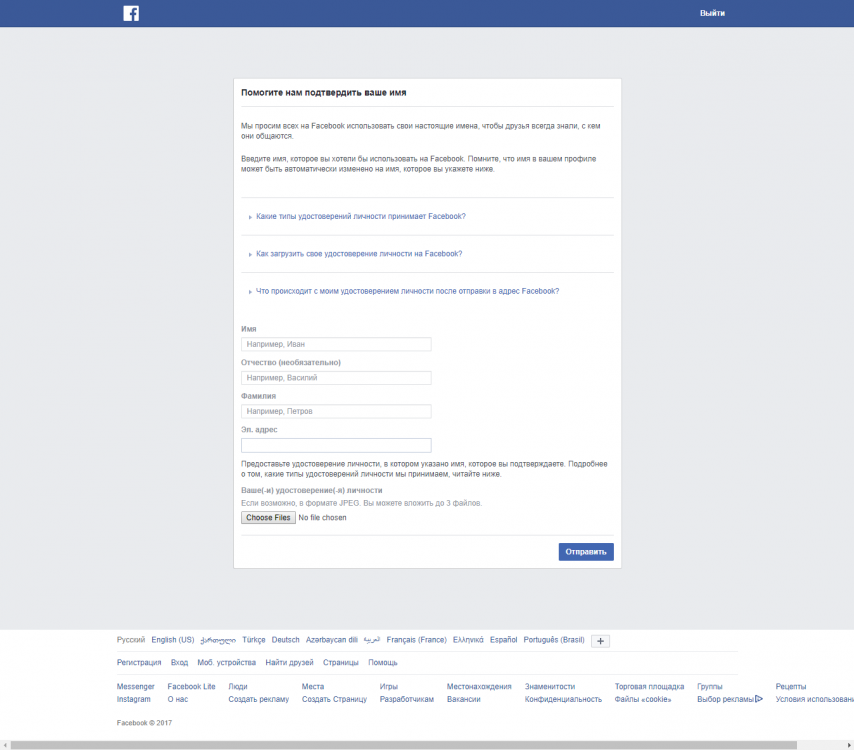854x750 pixels.
Task: Click the 'Отчество' middle name field
Action: pyautogui.click(x=336, y=378)
